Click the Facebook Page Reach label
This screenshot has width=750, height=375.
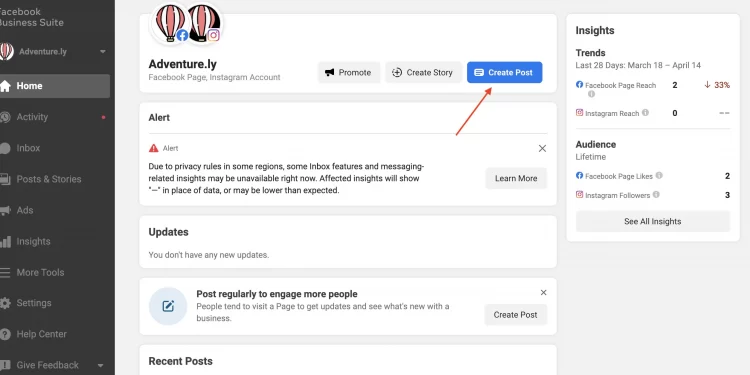click(x=620, y=86)
